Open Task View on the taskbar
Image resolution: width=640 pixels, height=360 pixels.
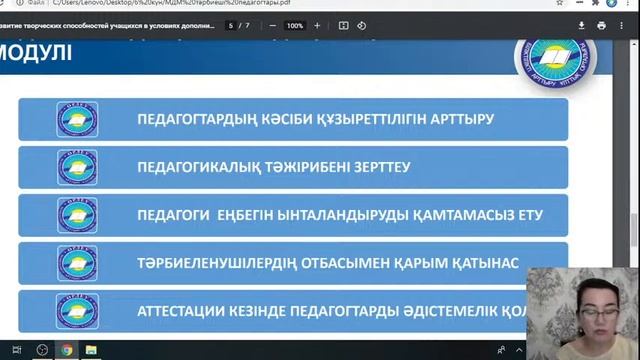(17, 350)
